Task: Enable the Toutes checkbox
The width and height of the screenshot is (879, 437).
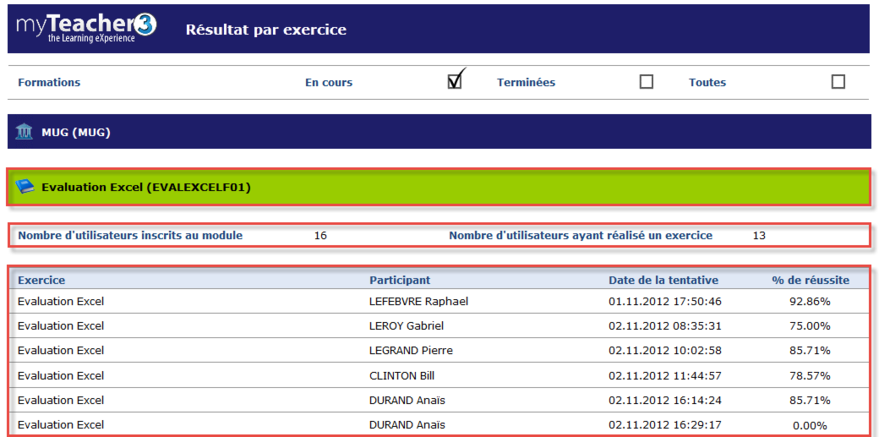Action: coord(838,82)
